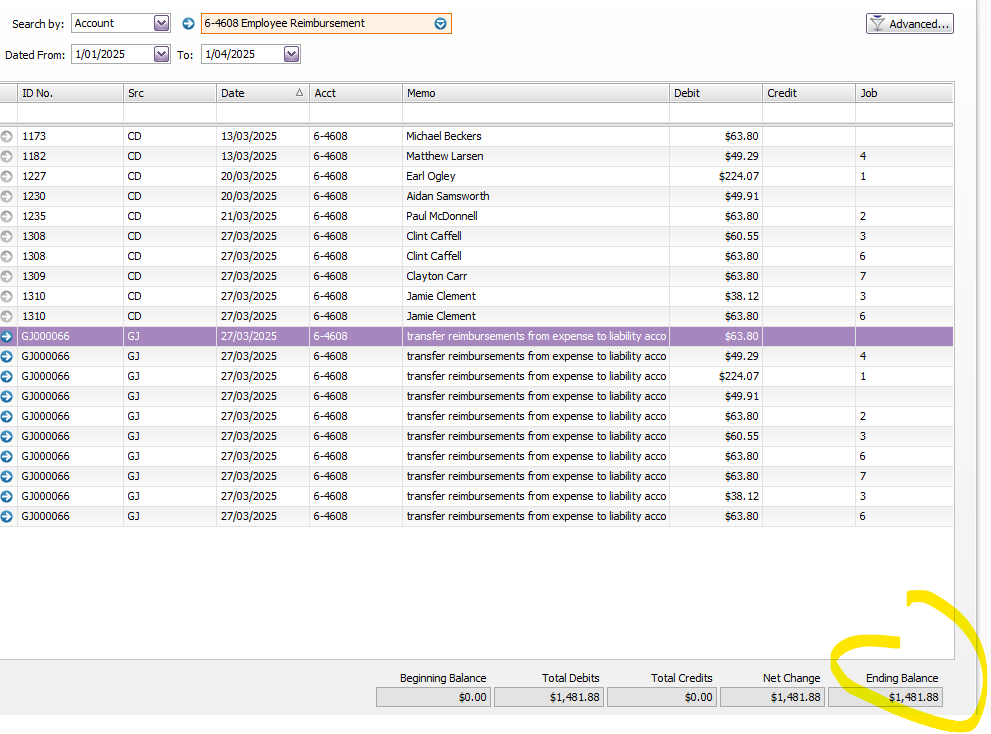
Task: Open zoom arrow for ID 1173 Michael Beckers
Action: 7,136
